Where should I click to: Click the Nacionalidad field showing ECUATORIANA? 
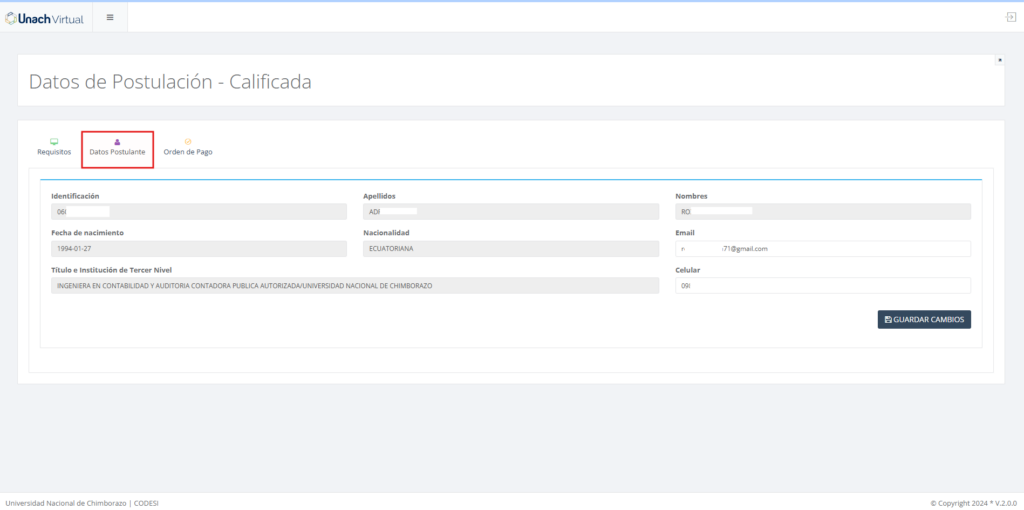(510, 249)
